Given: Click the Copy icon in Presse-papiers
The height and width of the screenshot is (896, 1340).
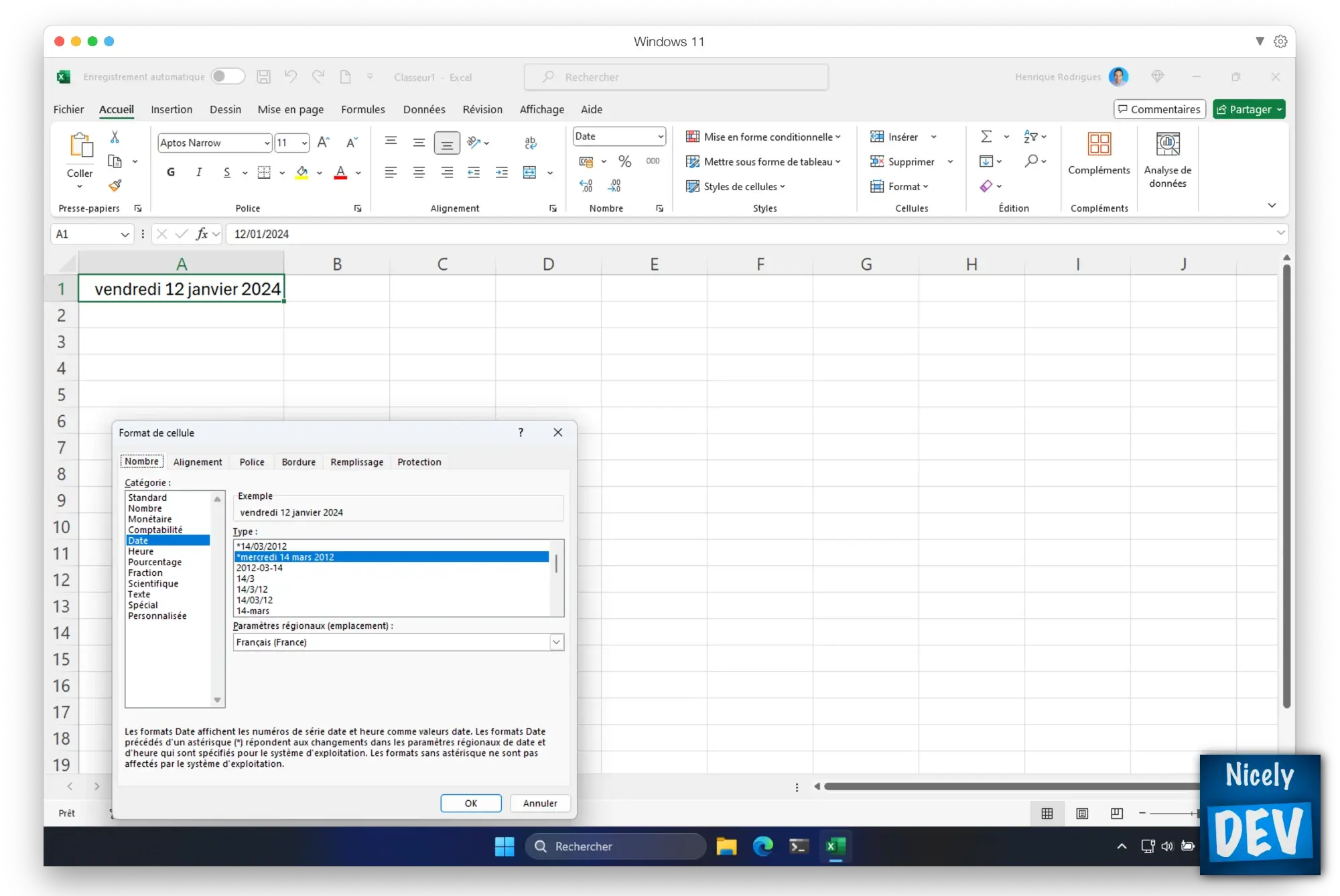Looking at the screenshot, I should pos(115,161).
